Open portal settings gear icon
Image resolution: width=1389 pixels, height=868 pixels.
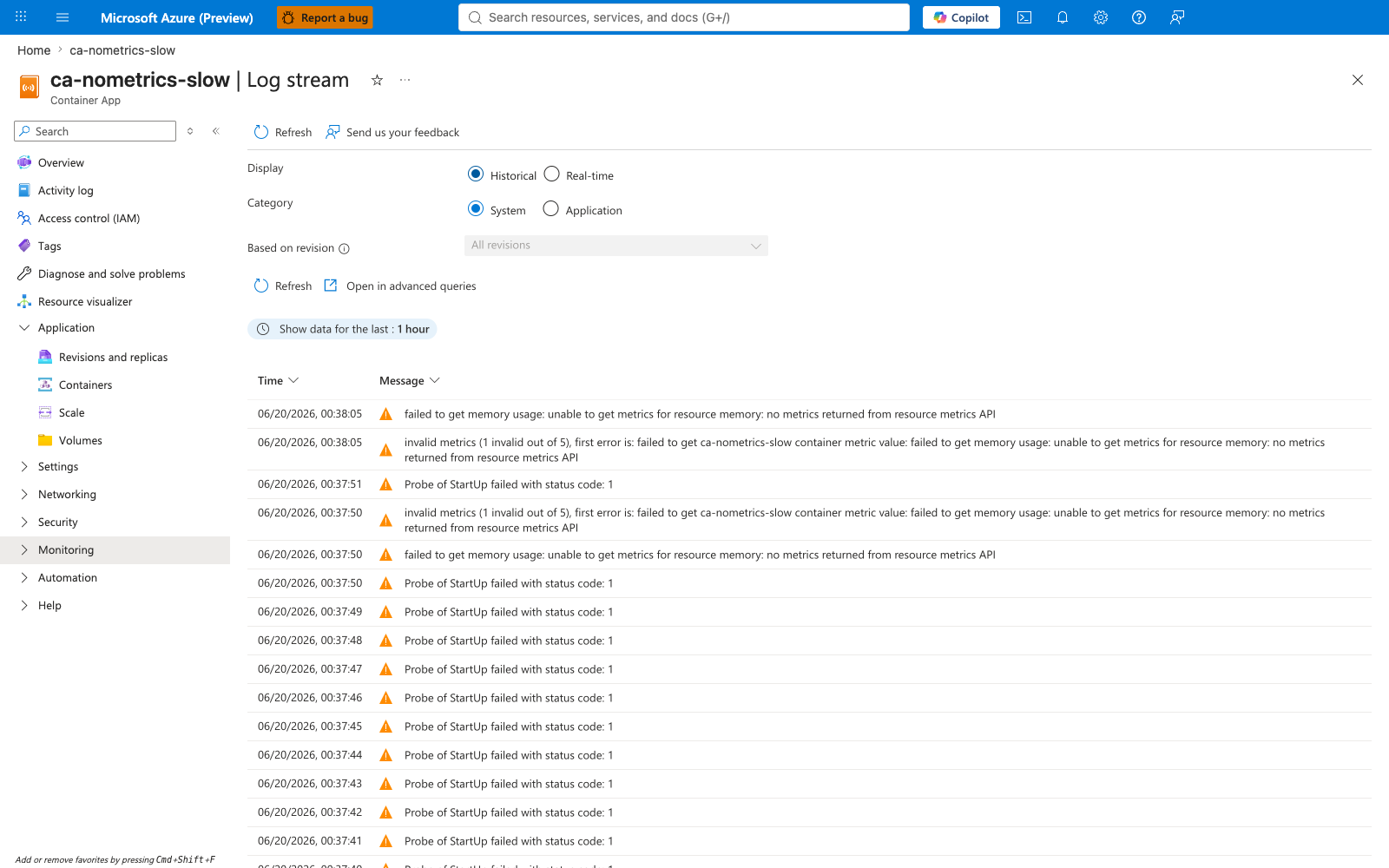tap(1101, 17)
